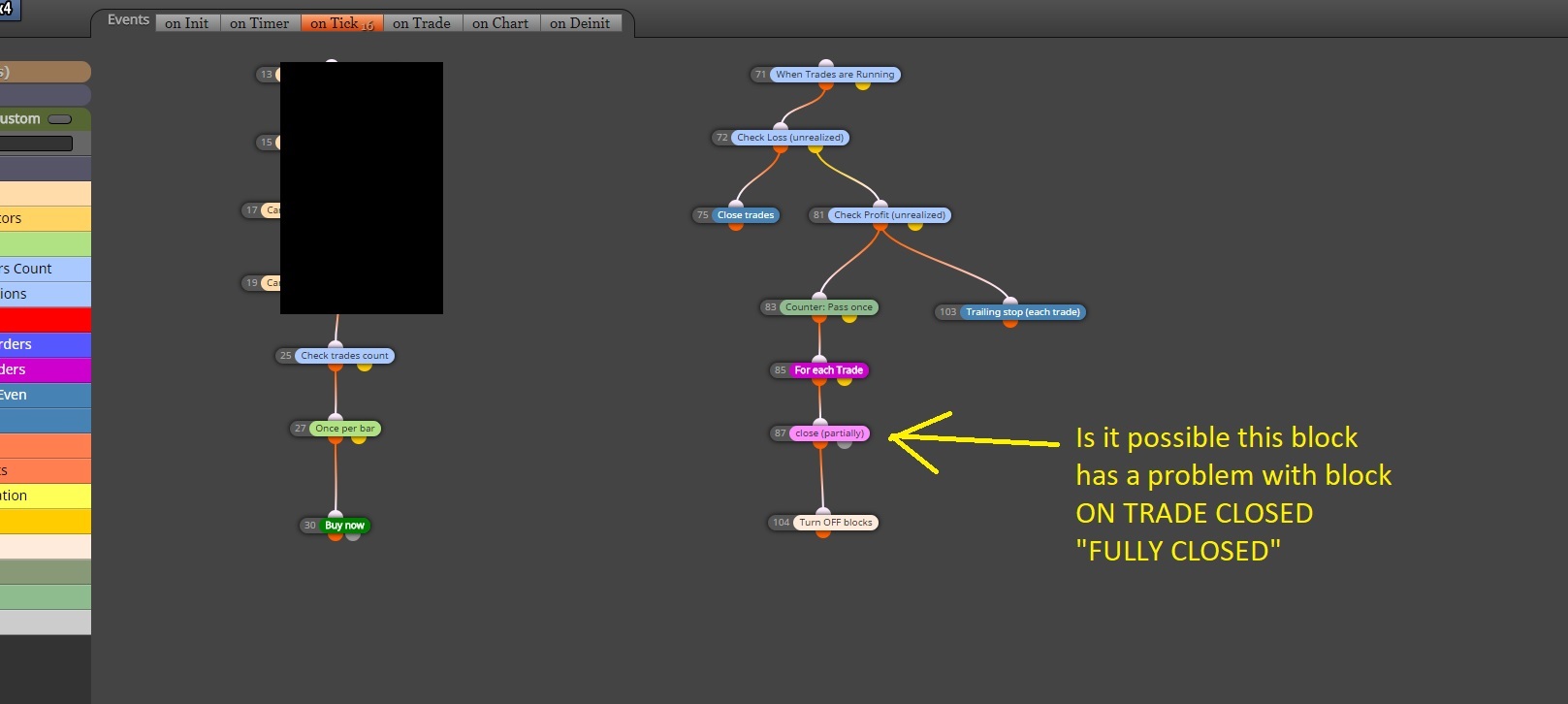
Task: Click the number 30 block ID badge
Action: [309, 526]
